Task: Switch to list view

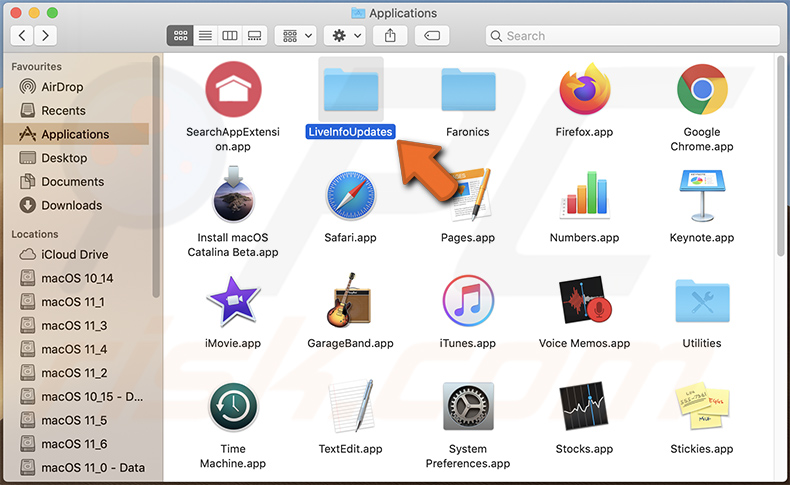Action: click(x=205, y=36)
